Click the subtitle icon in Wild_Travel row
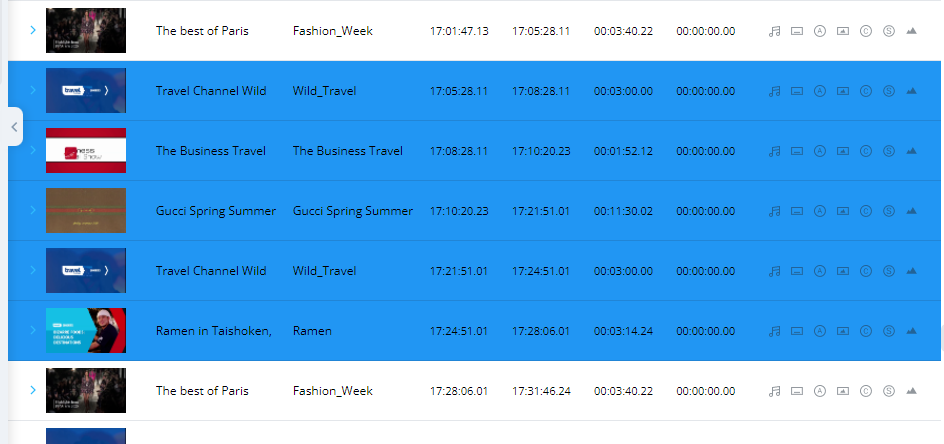Screen dimensions: 944x444 click(x=797, y=91)
